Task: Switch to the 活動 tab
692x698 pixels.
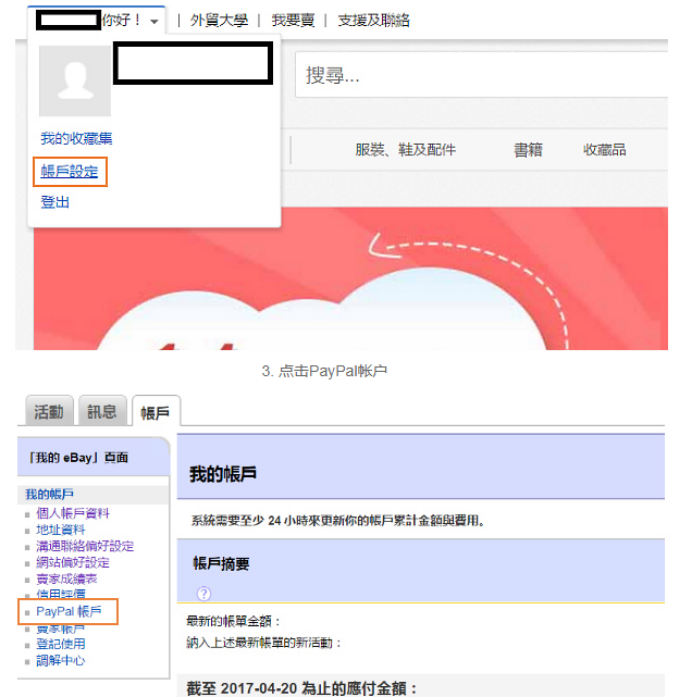Action: coord(49,411)
